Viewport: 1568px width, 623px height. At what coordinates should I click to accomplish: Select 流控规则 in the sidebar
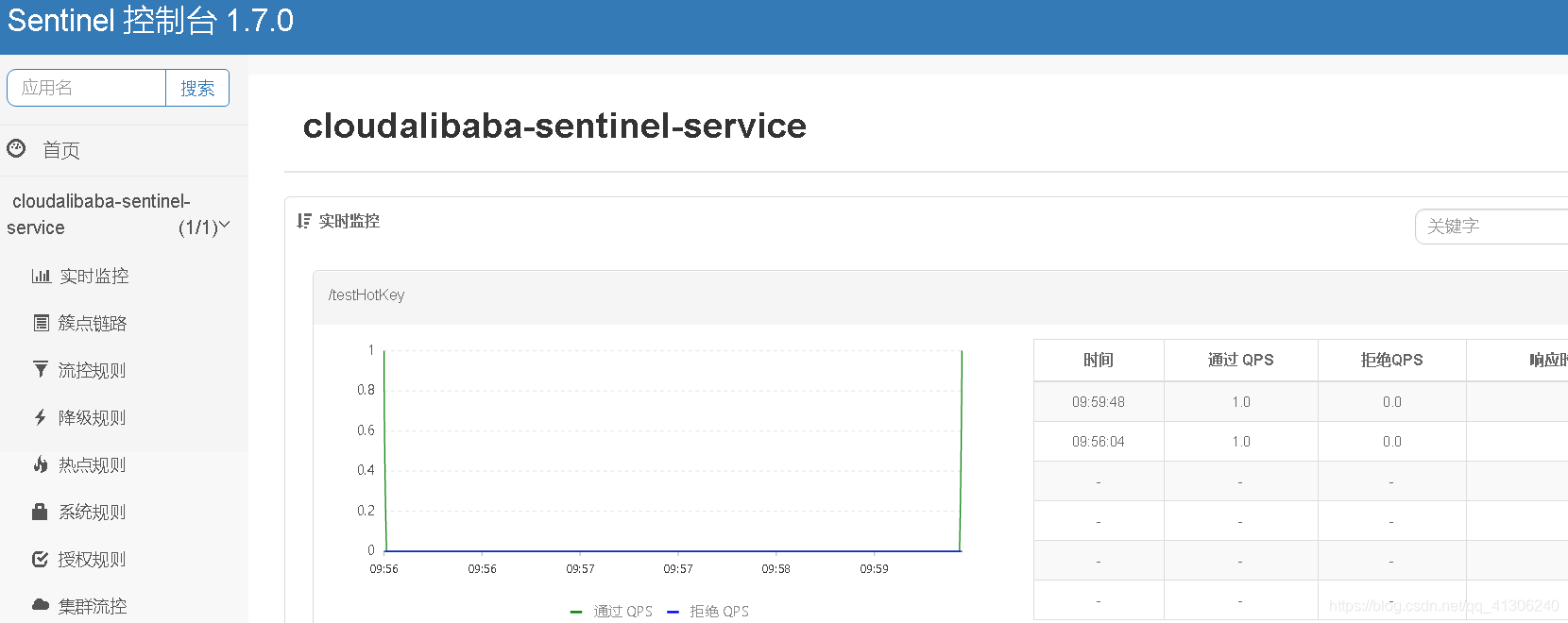(92, 370)
